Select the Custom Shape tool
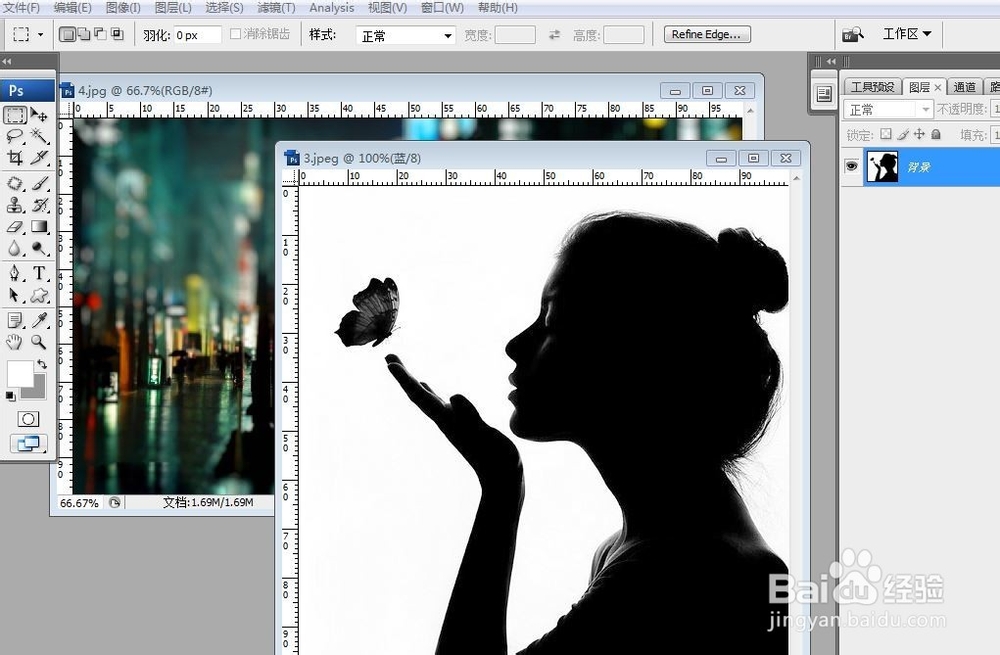Screen dimensions: 1000x655 [40, 295]
